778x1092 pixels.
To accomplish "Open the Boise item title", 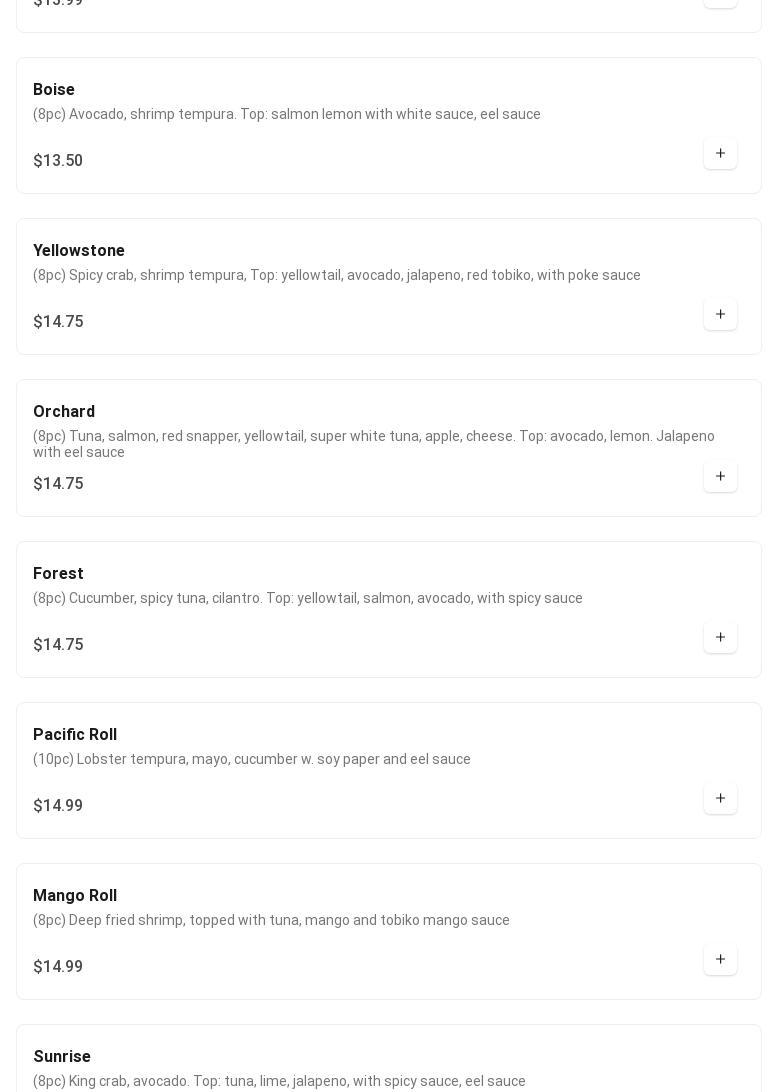I will pyautogui.click(x=54, y=90).
